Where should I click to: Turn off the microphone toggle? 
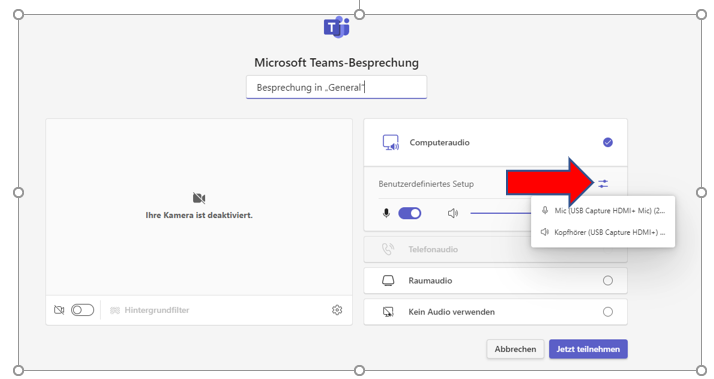410,213
